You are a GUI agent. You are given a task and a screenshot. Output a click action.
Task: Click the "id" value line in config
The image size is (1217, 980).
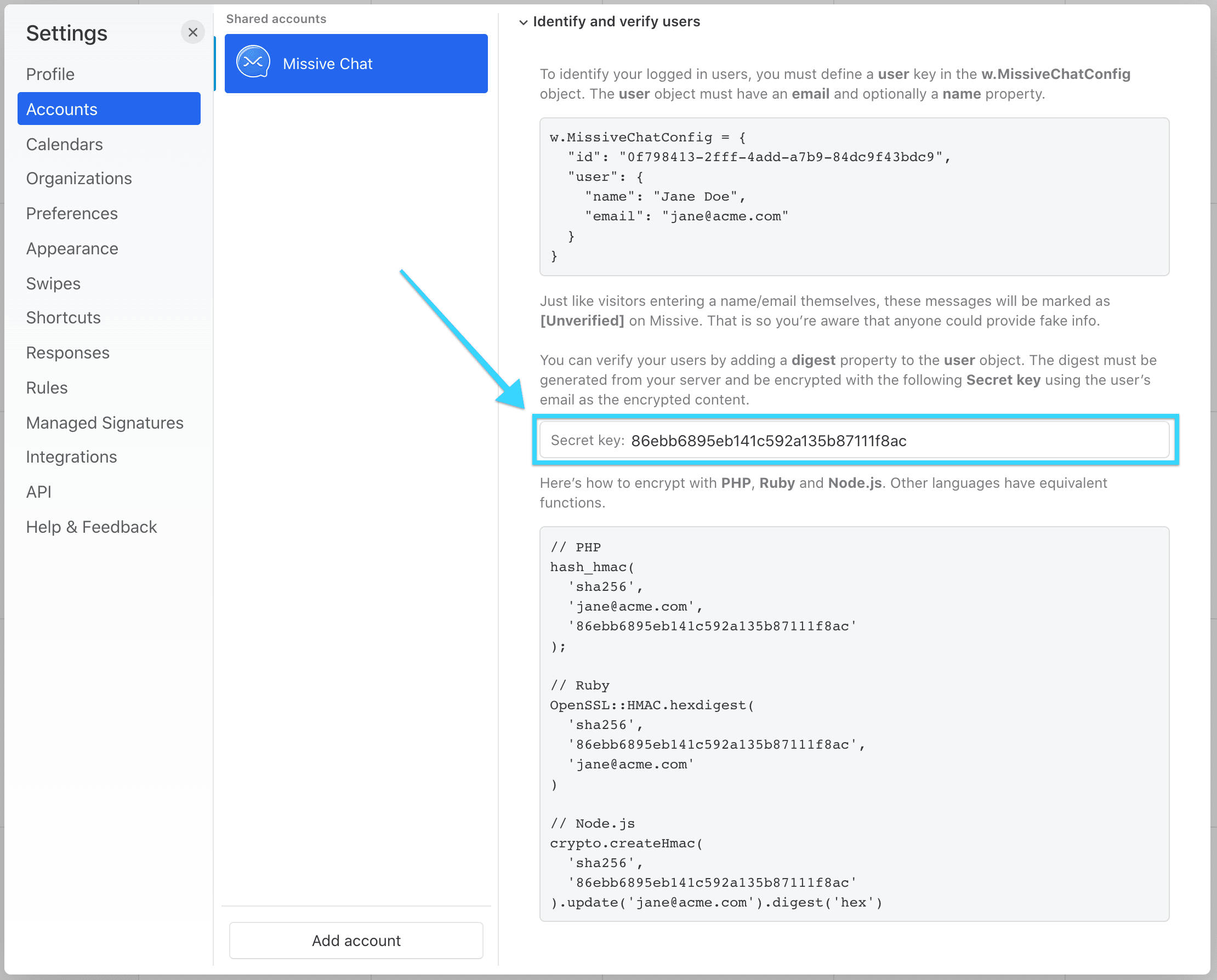coord(759,157)
